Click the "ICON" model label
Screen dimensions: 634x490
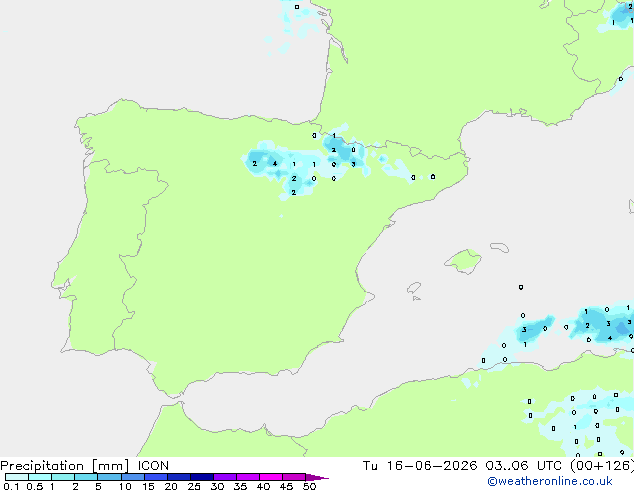153,466
